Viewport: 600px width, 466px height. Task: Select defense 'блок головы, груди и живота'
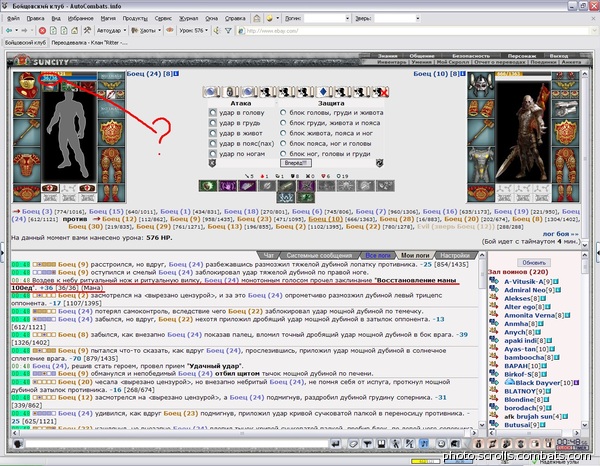click(x=283, y=112)
